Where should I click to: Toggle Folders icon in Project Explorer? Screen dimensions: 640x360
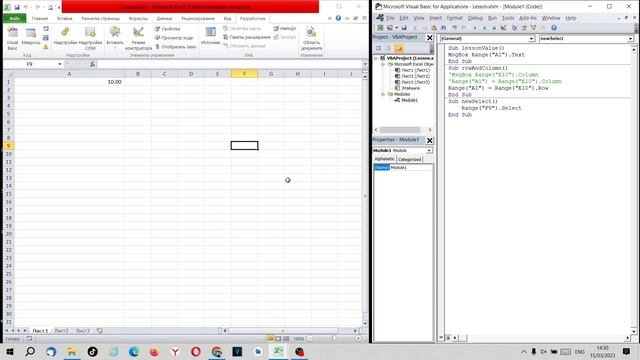(399, 48)
